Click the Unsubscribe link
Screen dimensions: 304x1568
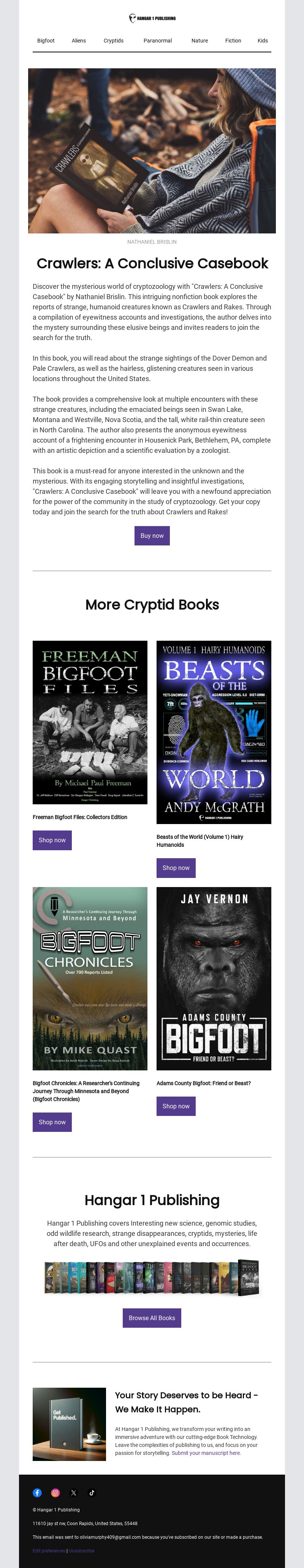coord(82,1551)
